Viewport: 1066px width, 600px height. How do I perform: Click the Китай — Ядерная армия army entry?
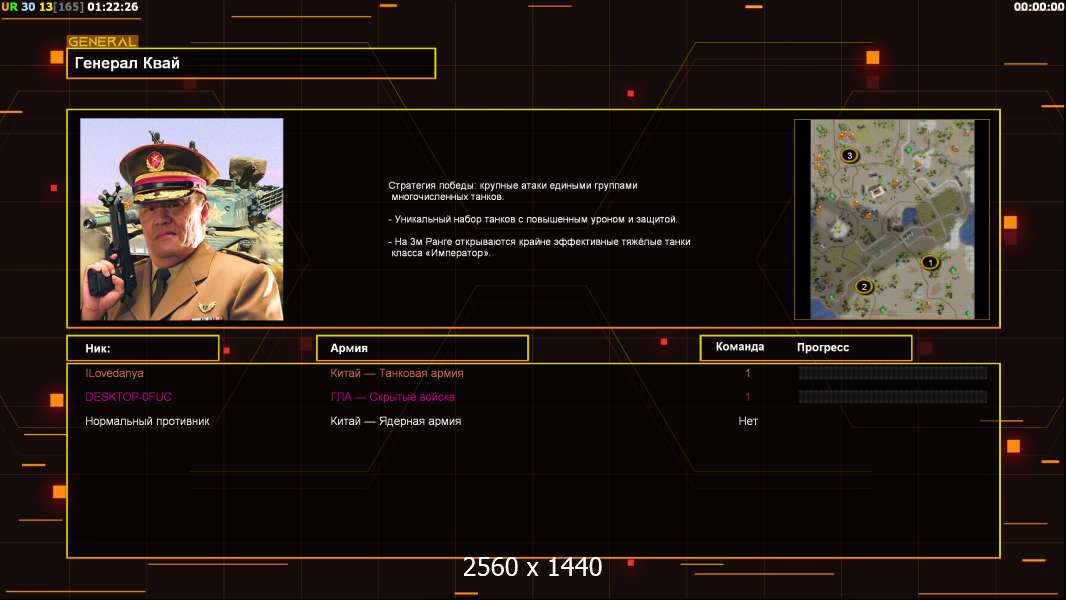pyautogui.click(x=395, y=421)
